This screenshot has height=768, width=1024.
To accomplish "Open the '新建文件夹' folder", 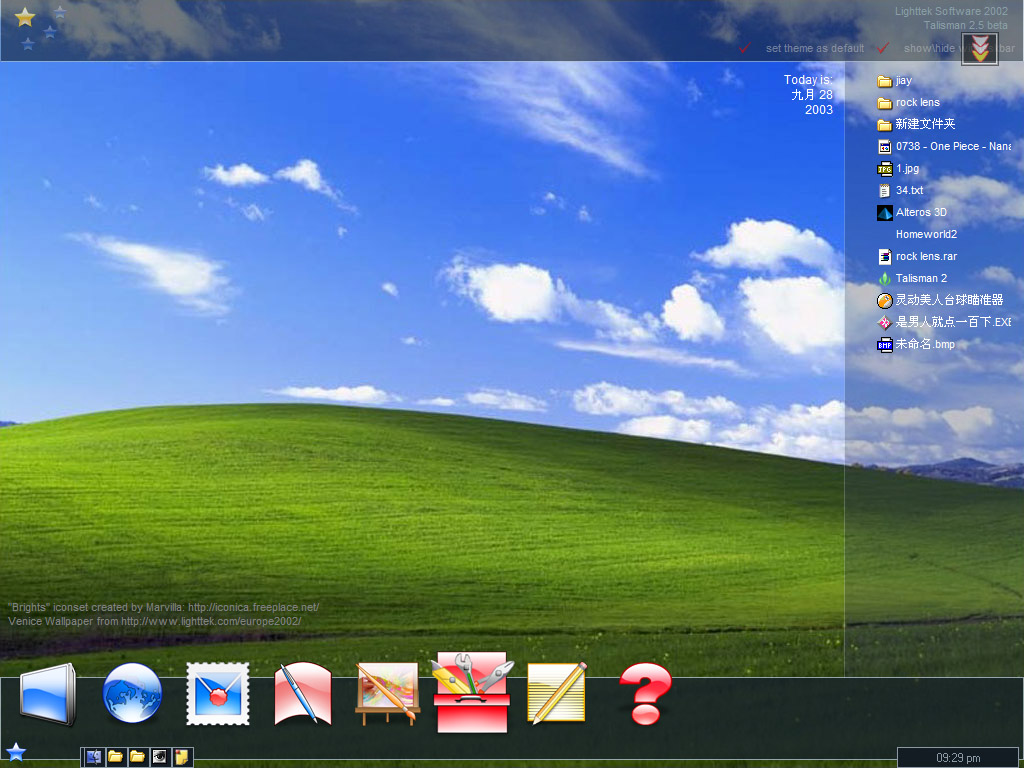I will click(x=916, y=124).
